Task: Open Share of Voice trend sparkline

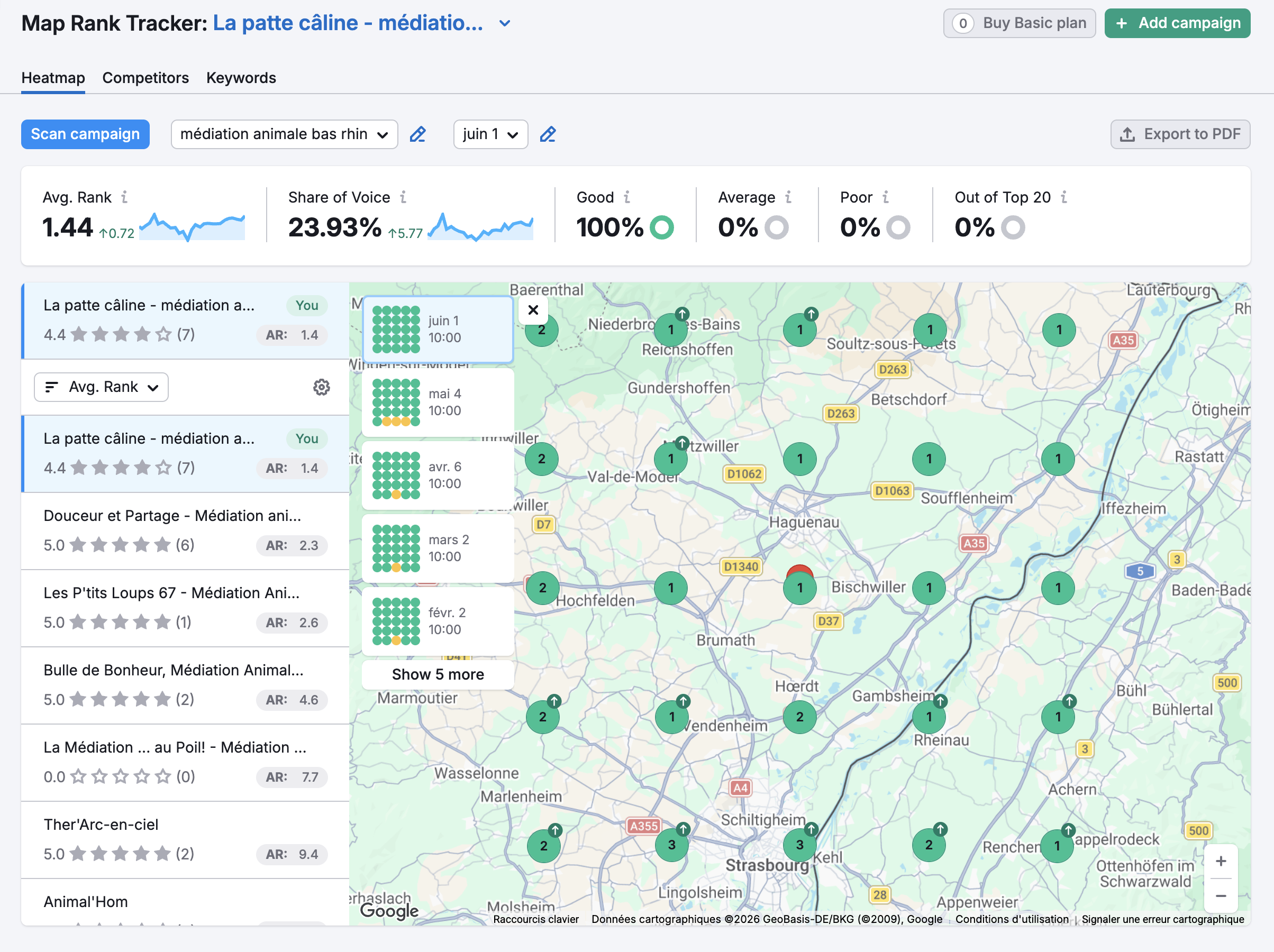Action: coord(480,226)
